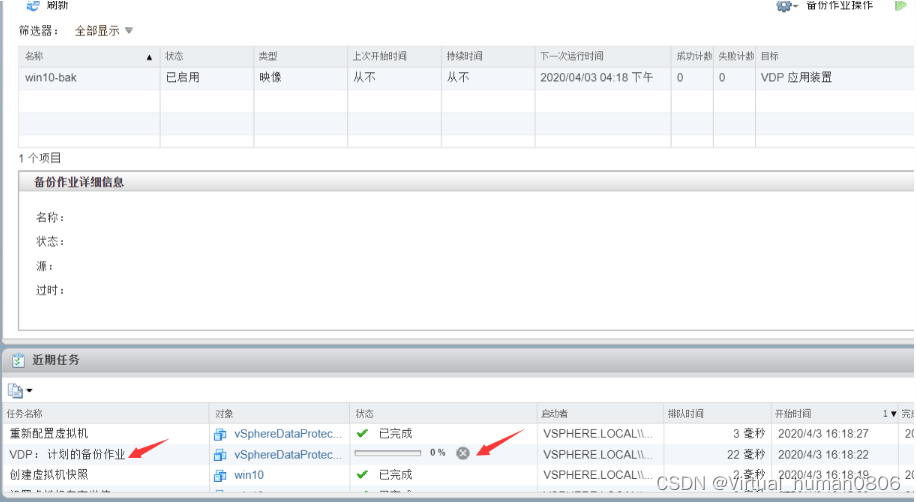The image size is (916, 502).
Task: Click the 映像 type cell
Action: (x=270, y=77)
